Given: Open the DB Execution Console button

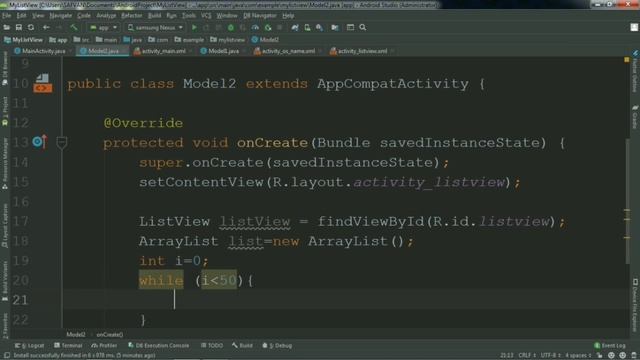Looking at the screenshot, I should coord(159,345).
